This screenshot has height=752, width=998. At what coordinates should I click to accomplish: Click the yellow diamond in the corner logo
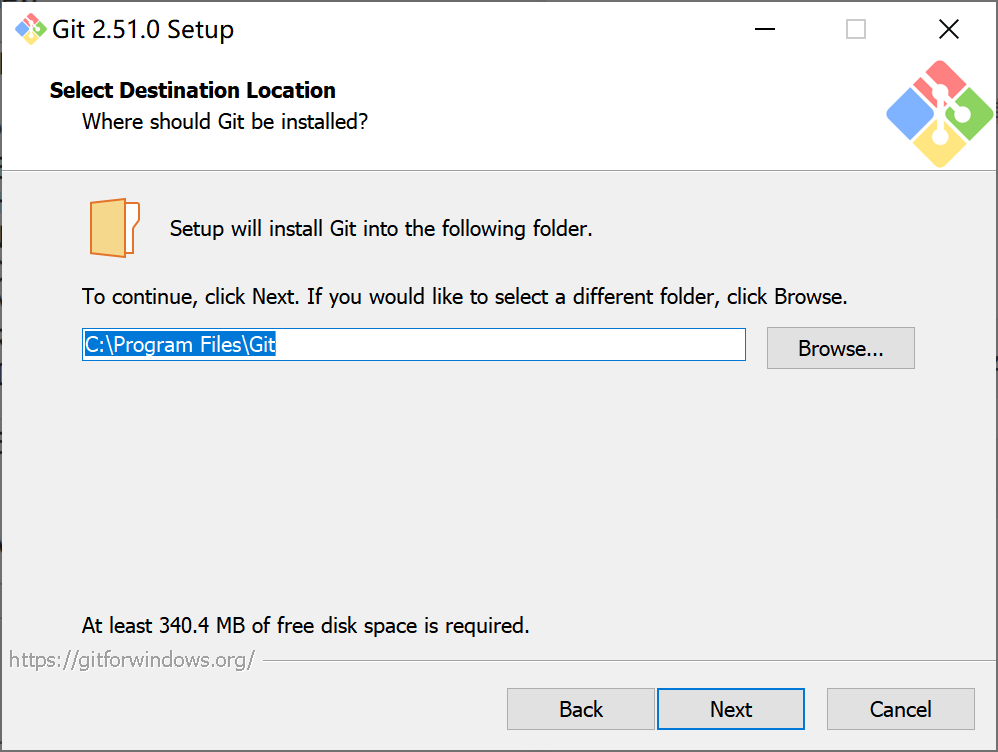click(x=932, y=152)
